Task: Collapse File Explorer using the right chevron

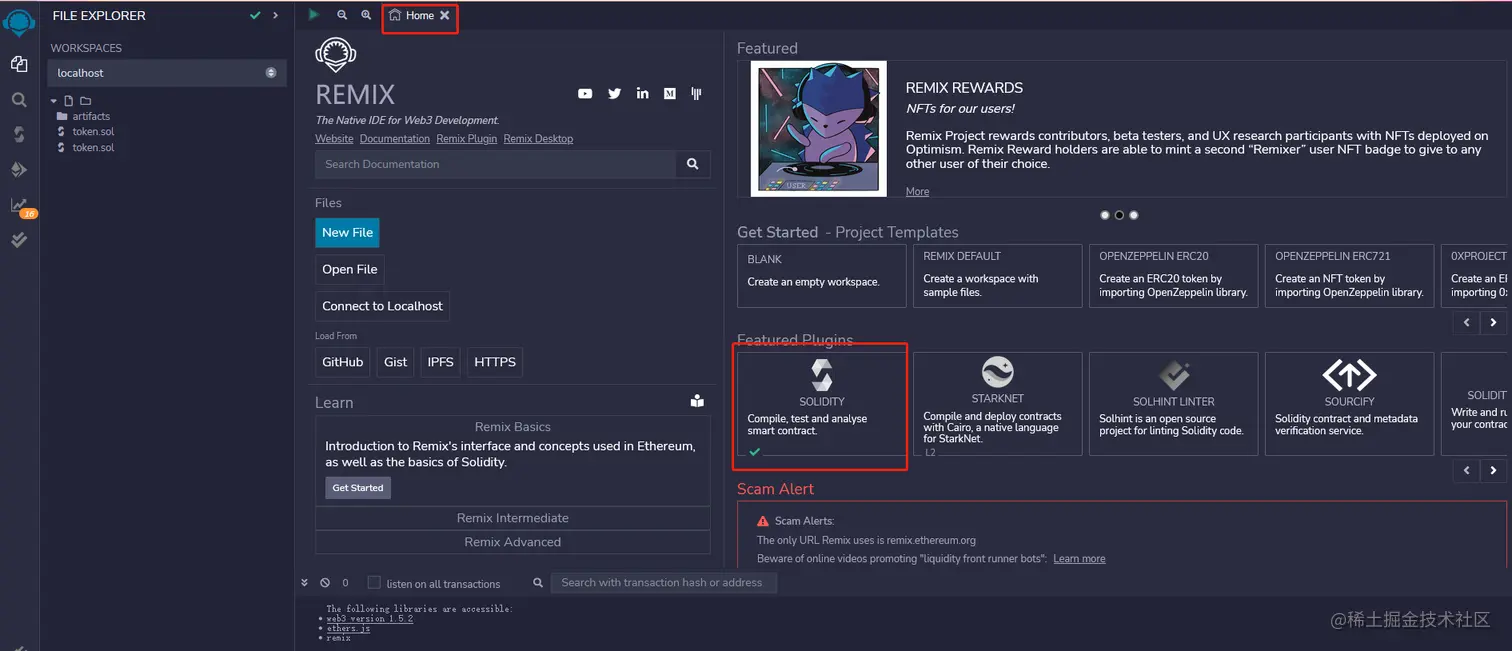Action: click(276, 15)
